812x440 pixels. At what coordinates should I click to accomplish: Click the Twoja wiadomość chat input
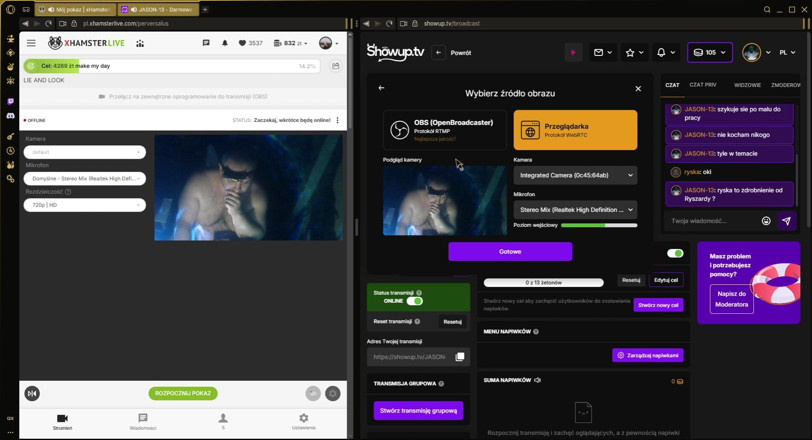click(x=712, y=221)
